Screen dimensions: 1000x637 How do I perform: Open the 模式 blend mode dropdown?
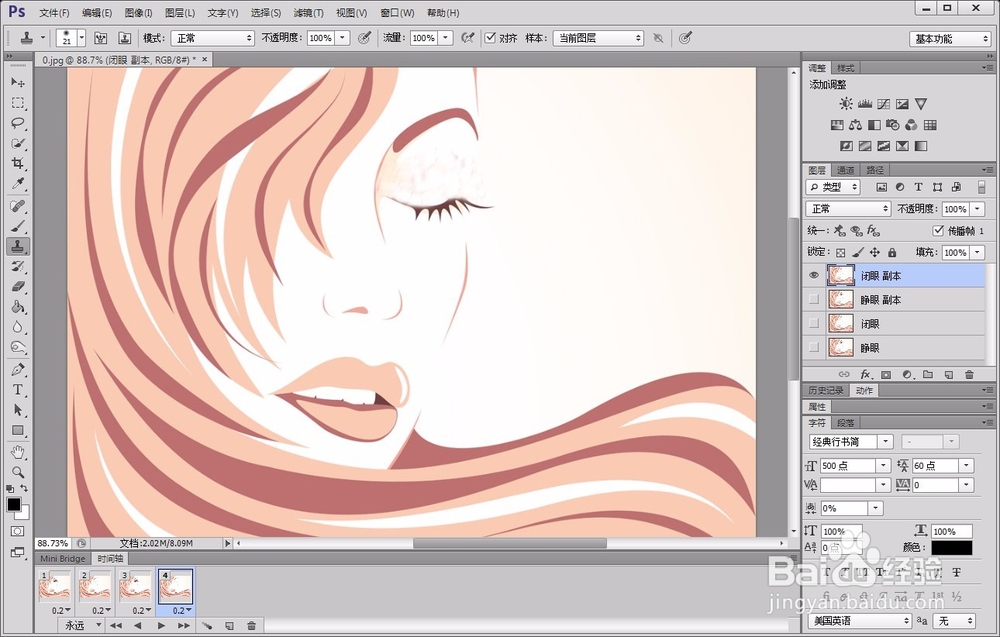(212, 38)
